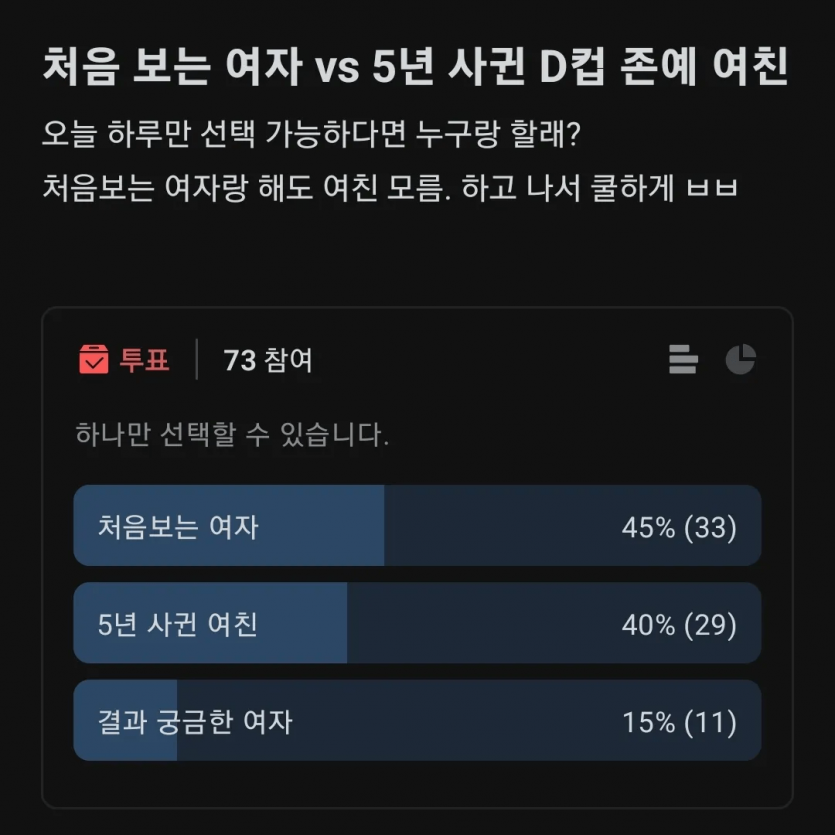This screenshot has width=835, height=835.
Task: Open the '73 참여' participant count
Action: click(x=268, y=360)
